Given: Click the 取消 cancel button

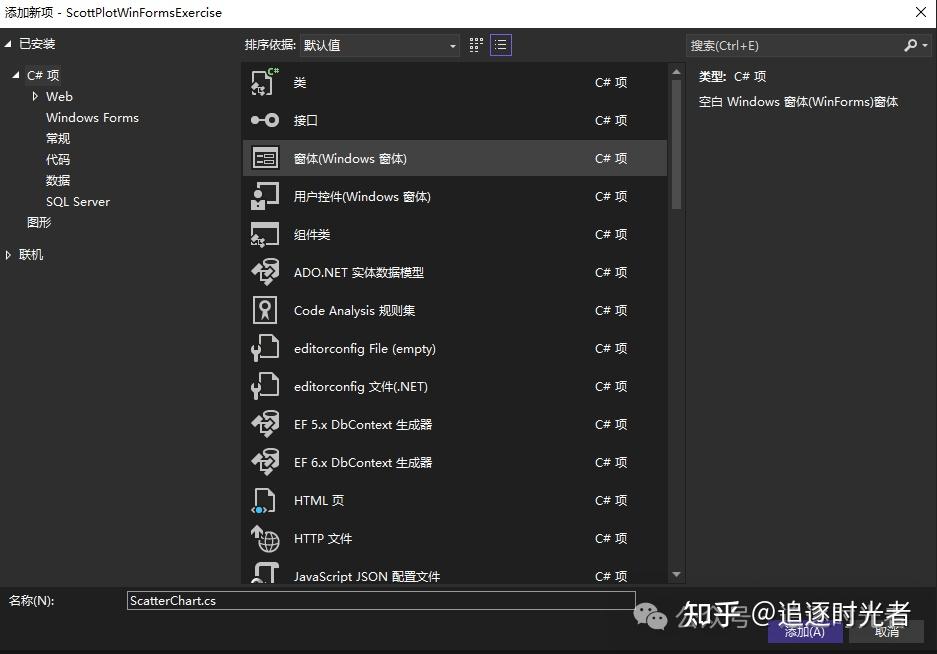Looking at the screenshot, I should [x=888, y=631].
